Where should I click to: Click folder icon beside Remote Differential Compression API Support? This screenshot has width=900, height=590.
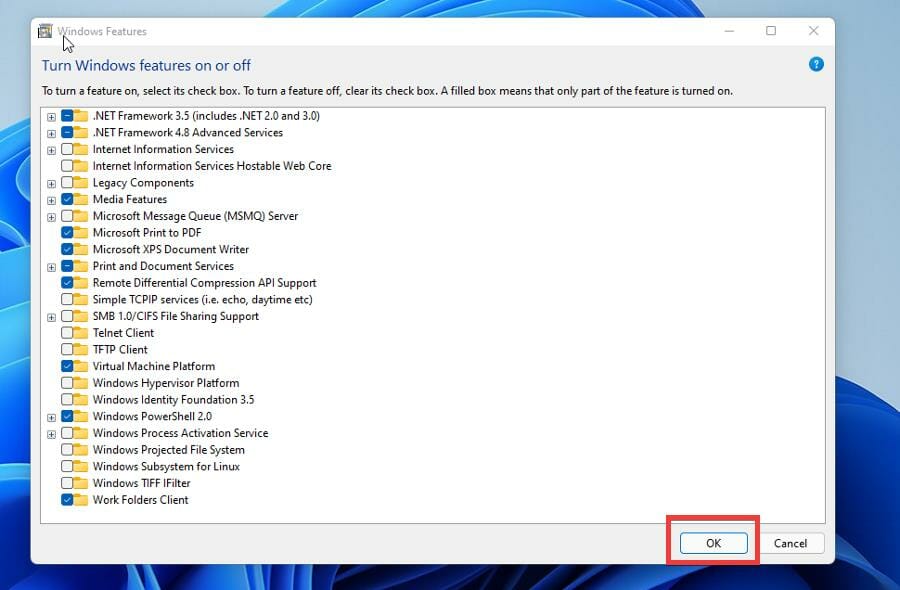81,282
